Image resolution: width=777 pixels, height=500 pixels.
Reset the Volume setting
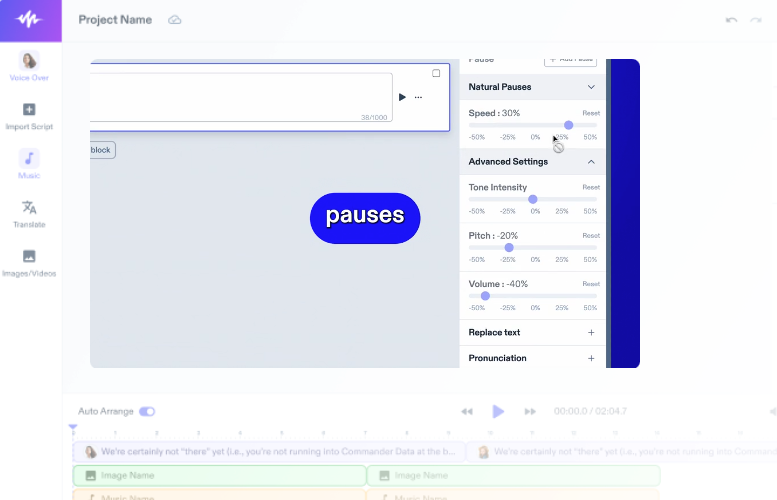point(591,284)
